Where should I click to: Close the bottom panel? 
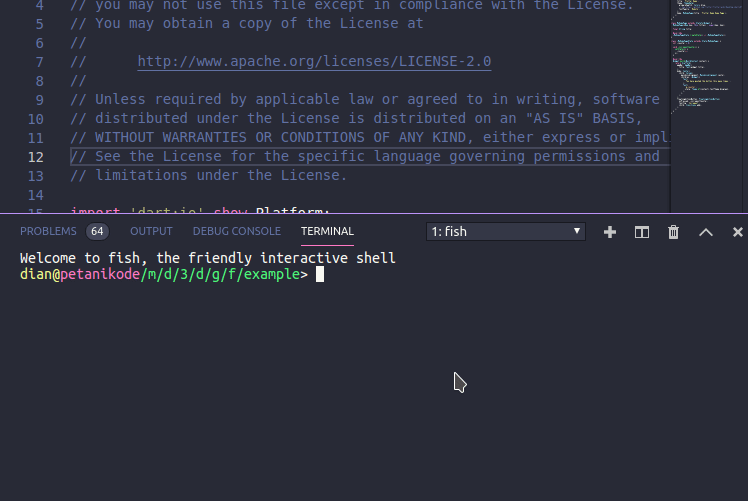pos(737,232)
